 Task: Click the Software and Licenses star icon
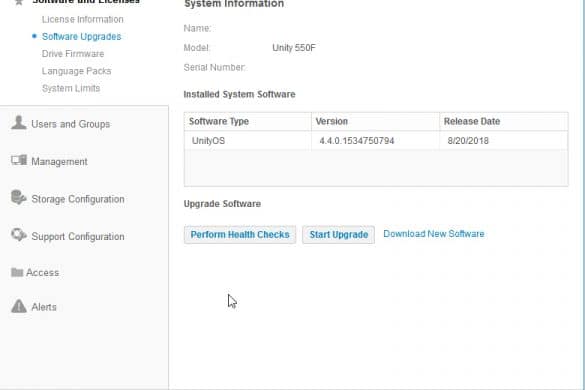19,2
